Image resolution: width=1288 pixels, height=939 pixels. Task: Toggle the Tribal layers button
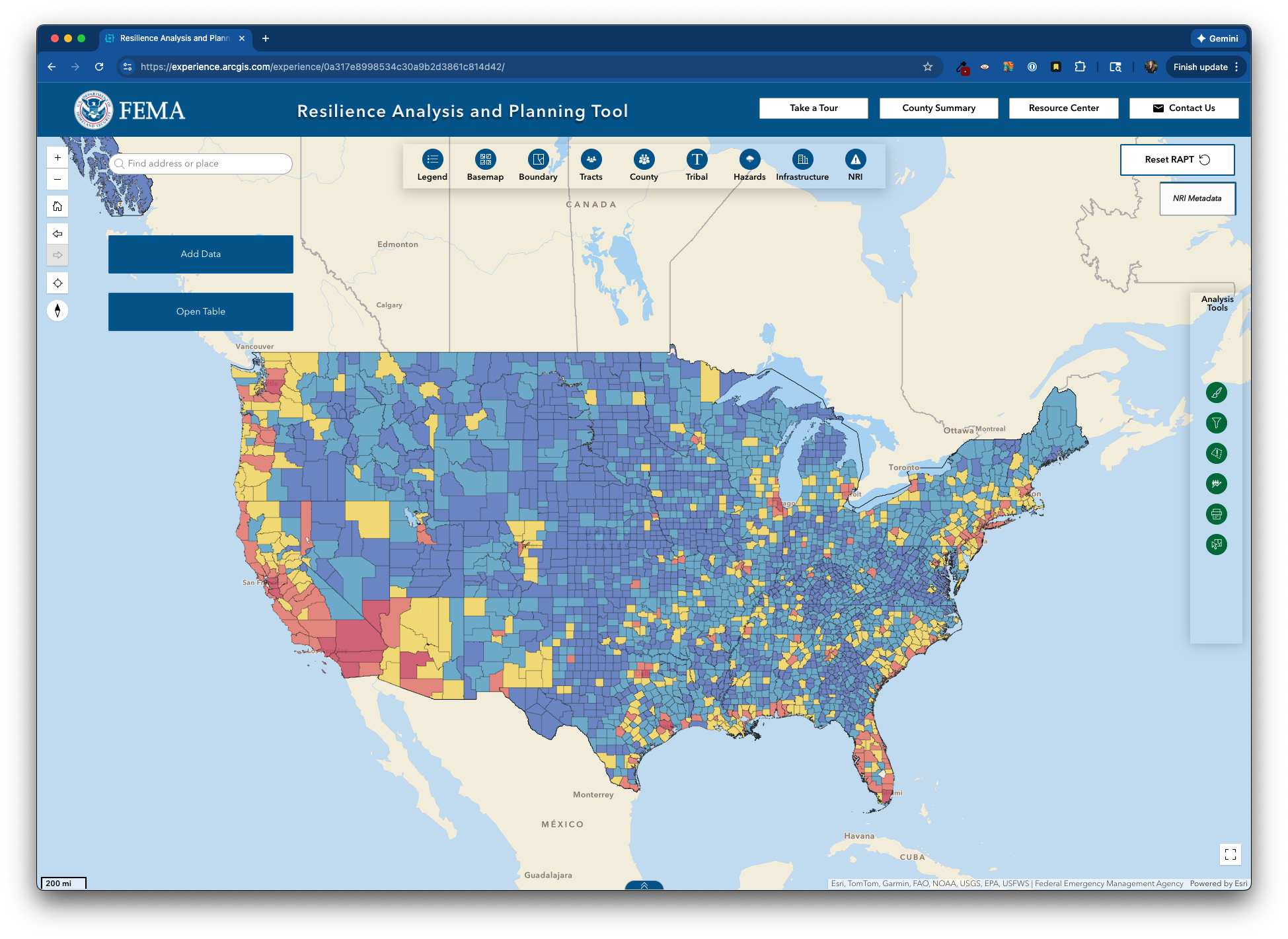pos(697,159)
